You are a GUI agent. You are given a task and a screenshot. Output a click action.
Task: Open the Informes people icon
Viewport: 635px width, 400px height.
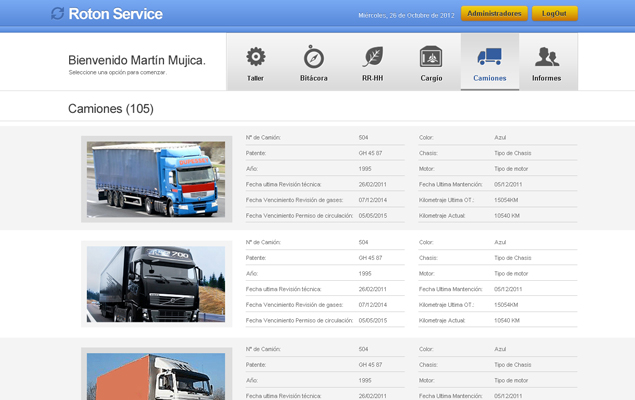(547, 57)
